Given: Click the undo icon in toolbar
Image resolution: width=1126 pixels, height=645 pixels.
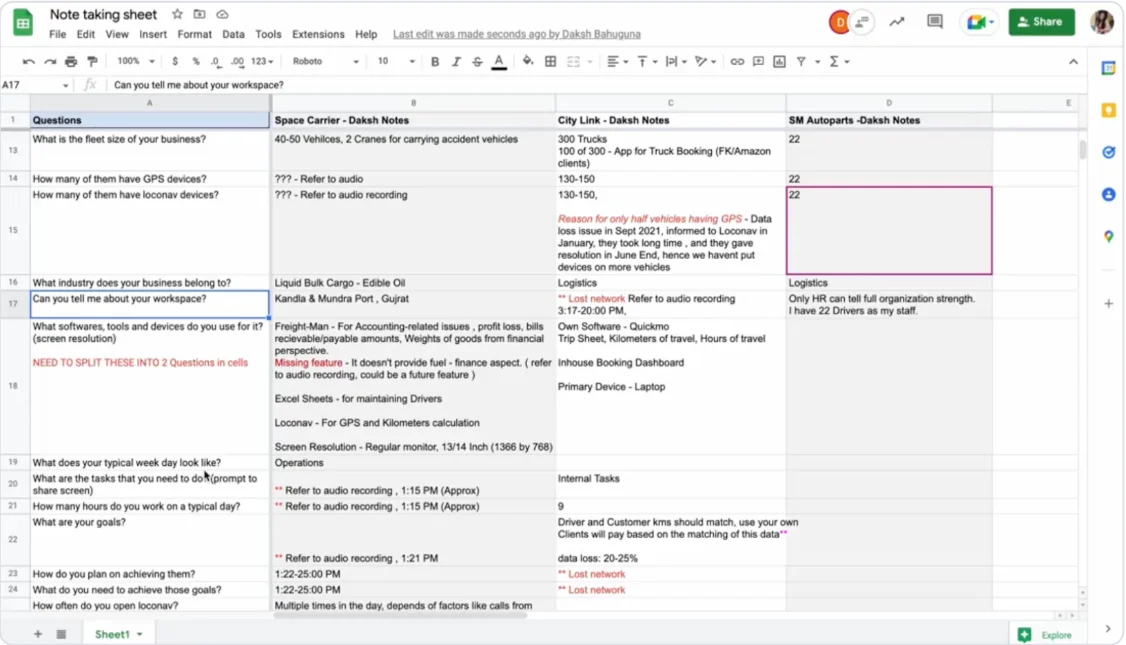Looking at the screenshot, I should [x=29, y=62].
